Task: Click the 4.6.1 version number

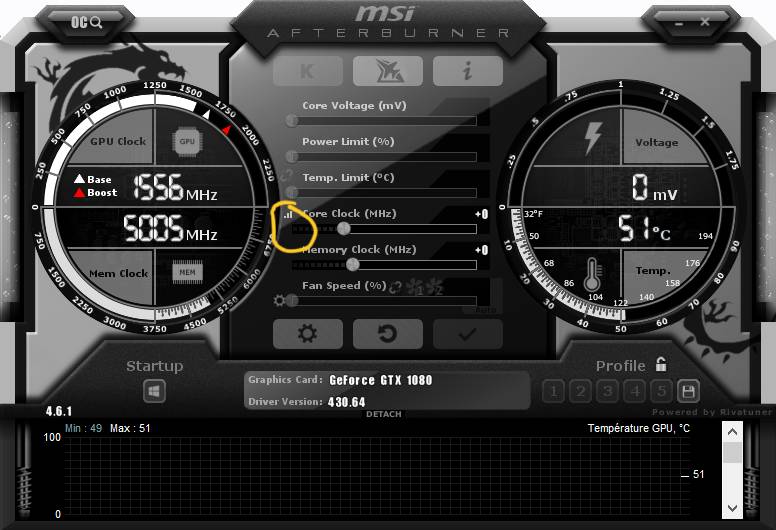Action: coord(59,411)
